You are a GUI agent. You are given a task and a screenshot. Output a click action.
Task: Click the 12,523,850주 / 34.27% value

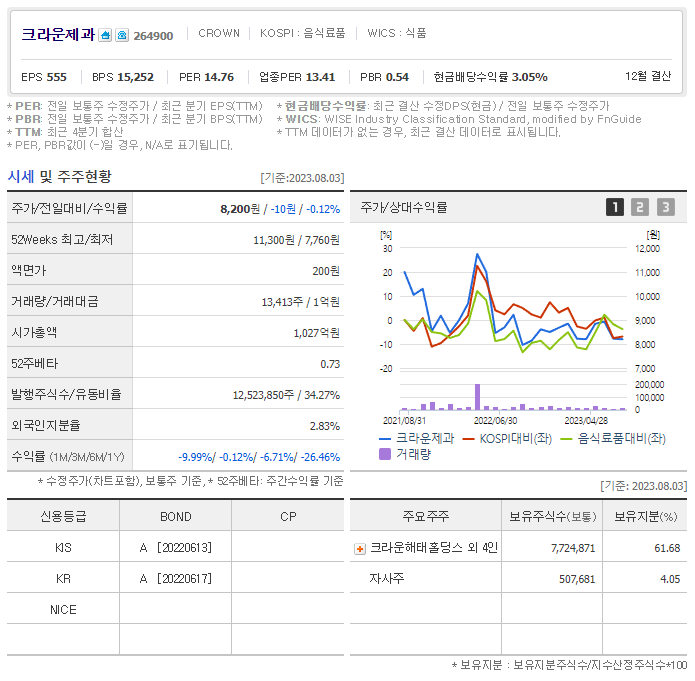pyautogui.click(x=286, y=395)
